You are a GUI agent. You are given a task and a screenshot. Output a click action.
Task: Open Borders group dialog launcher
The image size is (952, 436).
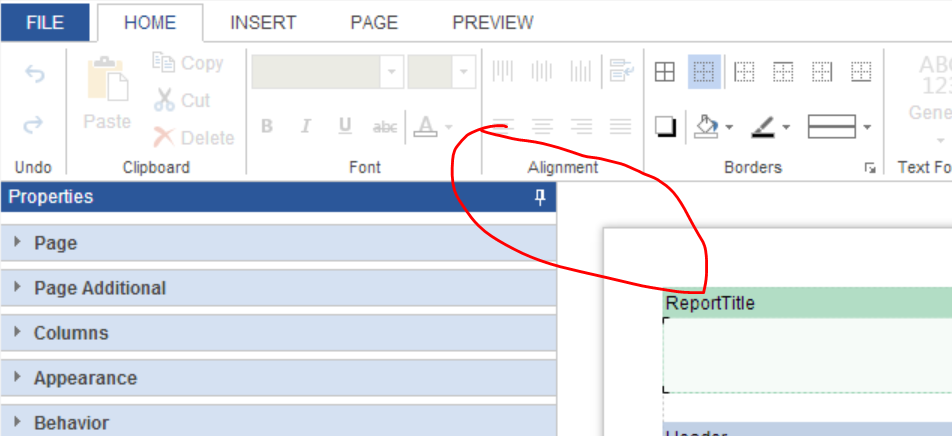(870, 168)
